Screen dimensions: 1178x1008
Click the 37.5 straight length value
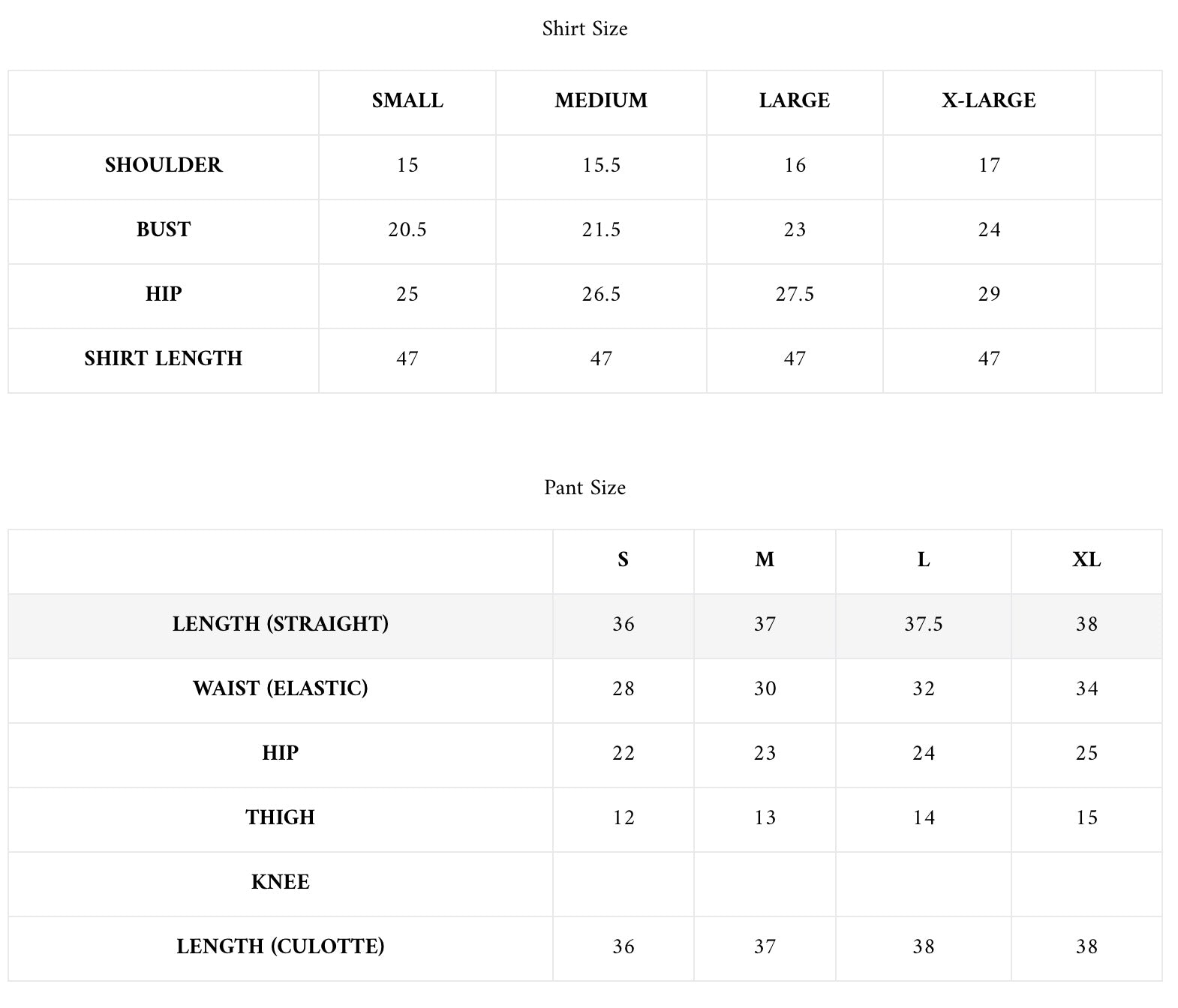pyautogui.click(x=924, y=624)
